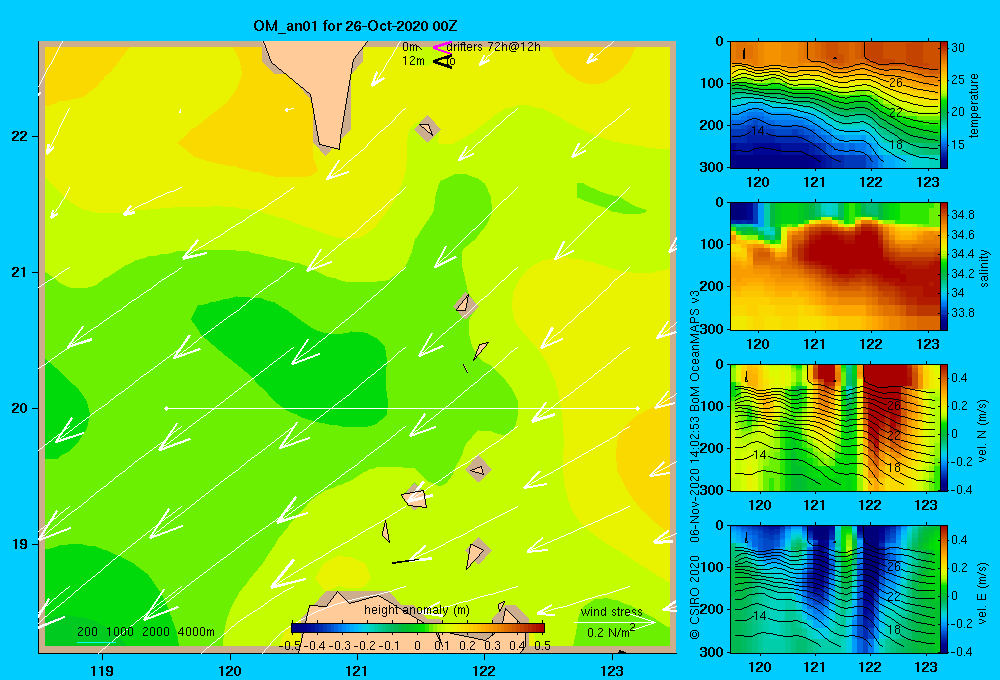Click the depth label 100 on salinity panel
The image size is (1000, 680).
[x=714, y=244]
